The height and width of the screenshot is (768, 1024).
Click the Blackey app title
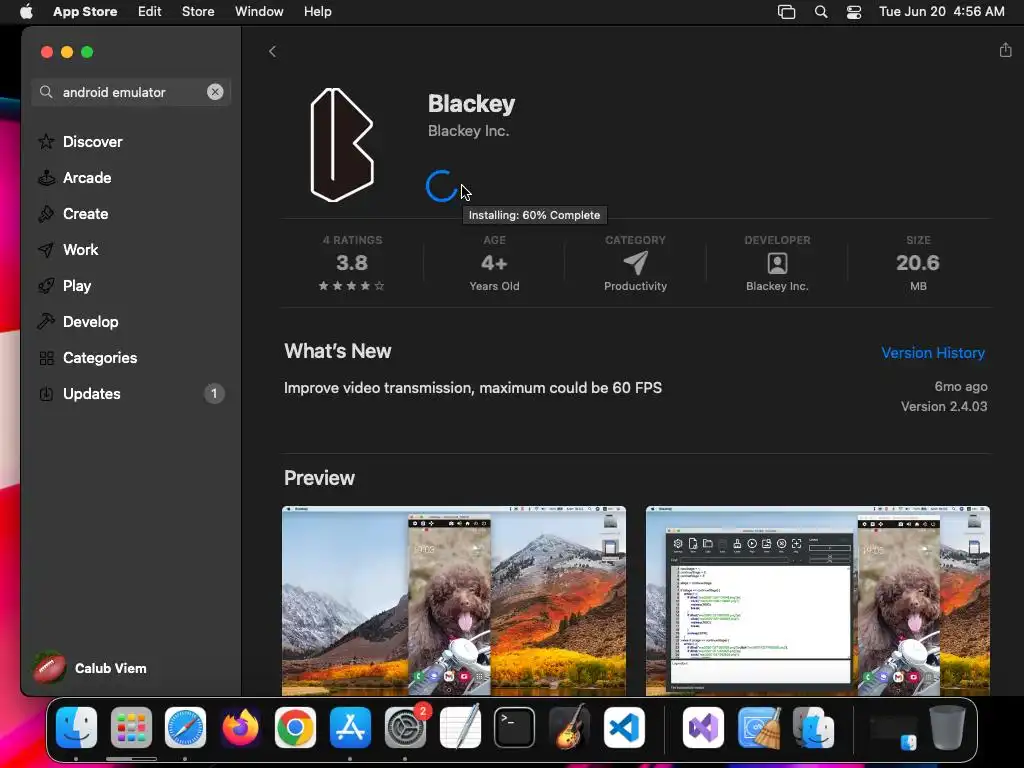[472, 103]
